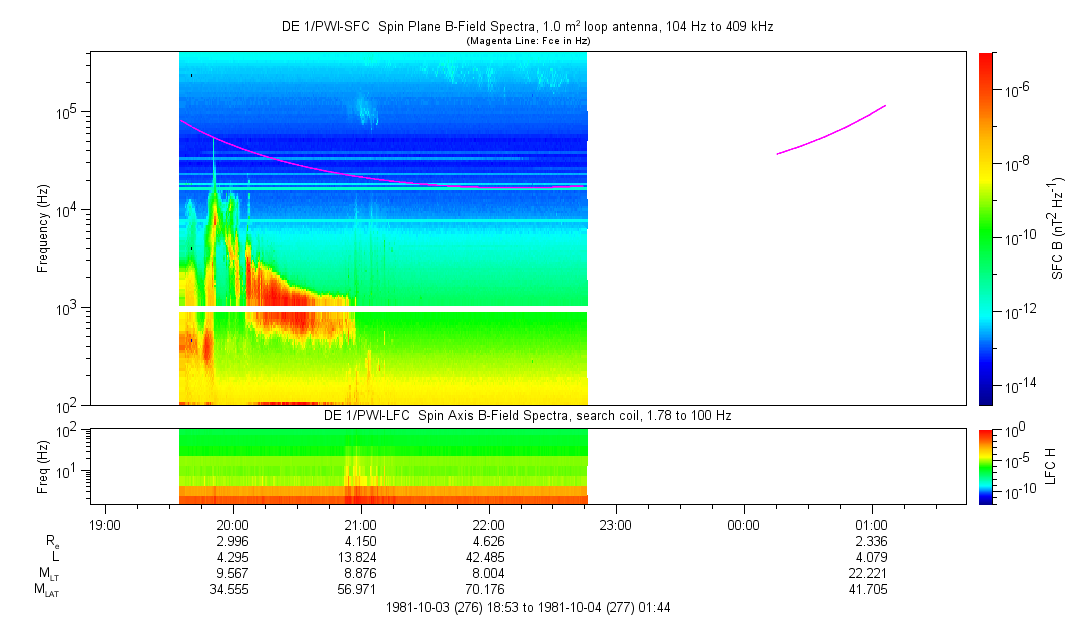Click the L value 13.824
This screenshot has height=620, width=1083.
(x=360, y=557)
